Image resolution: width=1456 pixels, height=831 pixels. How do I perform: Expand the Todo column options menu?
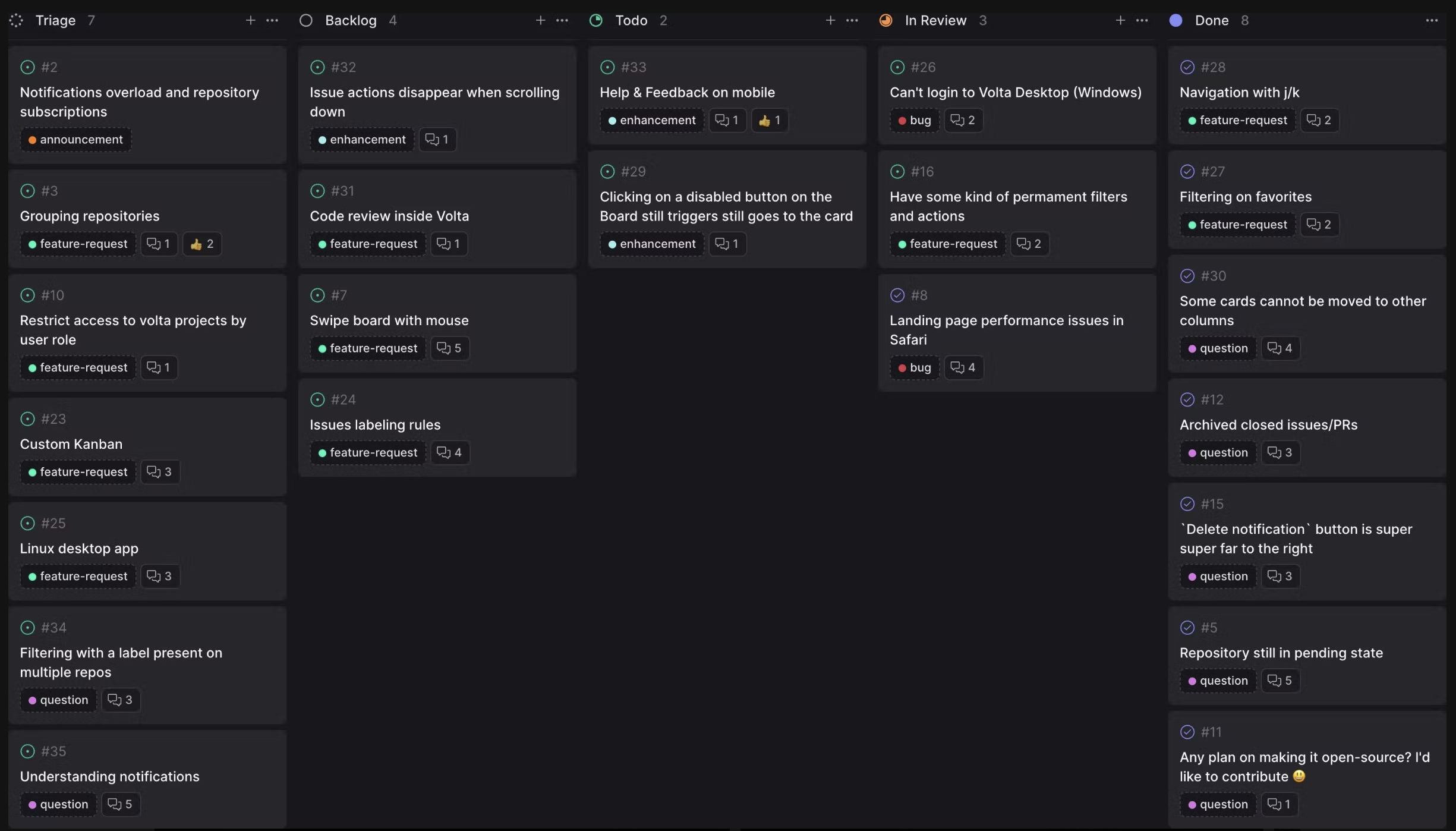pos(852,21)
